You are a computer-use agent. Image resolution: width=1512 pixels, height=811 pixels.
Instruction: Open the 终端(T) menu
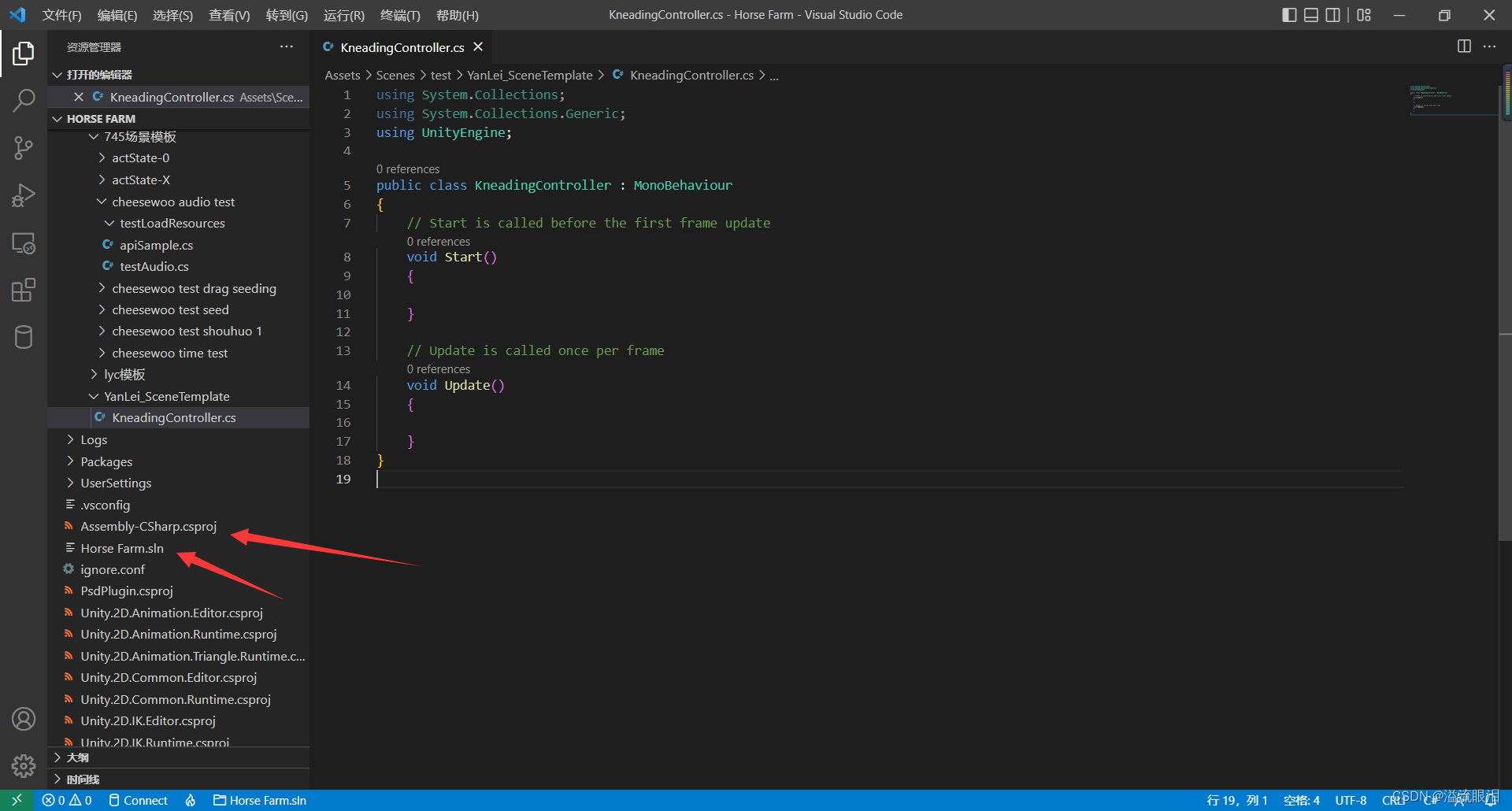click(x=400, y=15)
